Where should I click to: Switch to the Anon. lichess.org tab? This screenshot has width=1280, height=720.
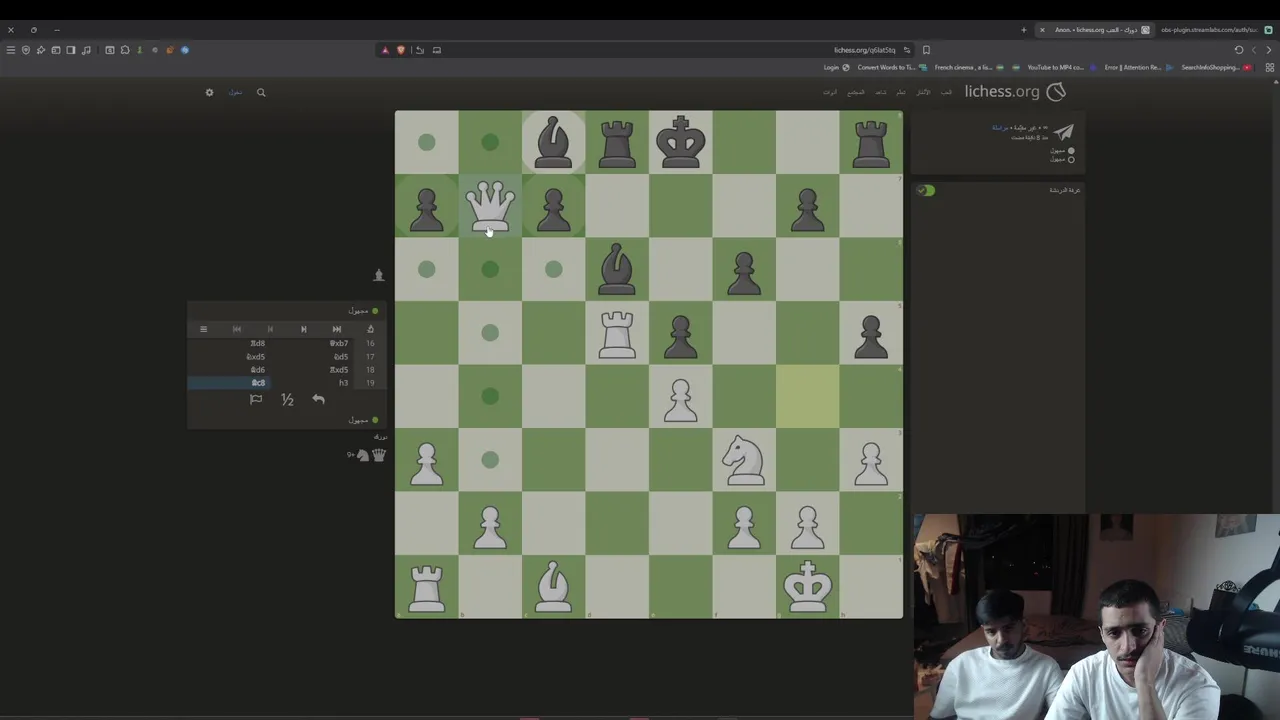(x=1095, y=30)
